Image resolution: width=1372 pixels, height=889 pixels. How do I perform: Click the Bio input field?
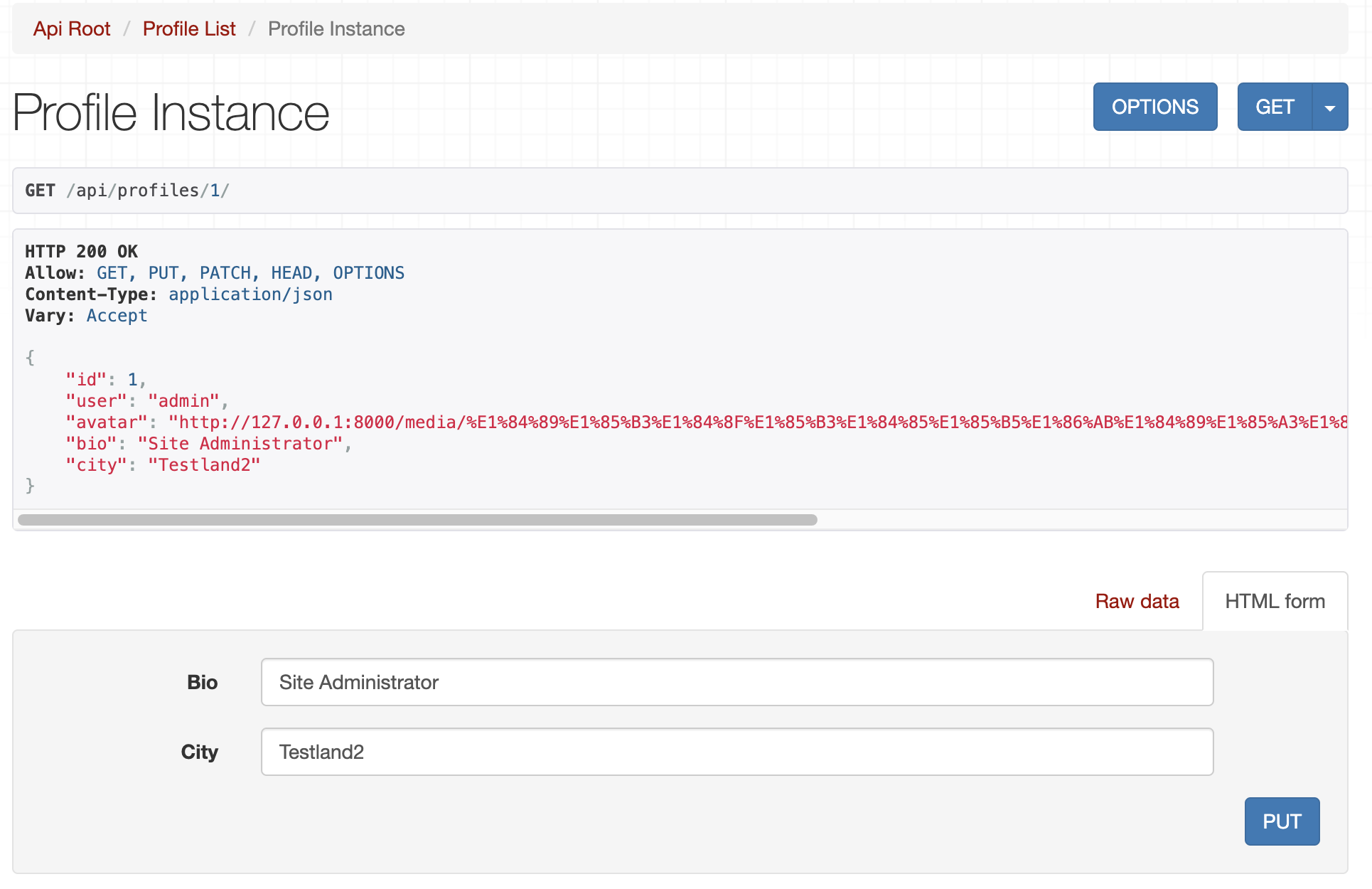tap(736, 682)
